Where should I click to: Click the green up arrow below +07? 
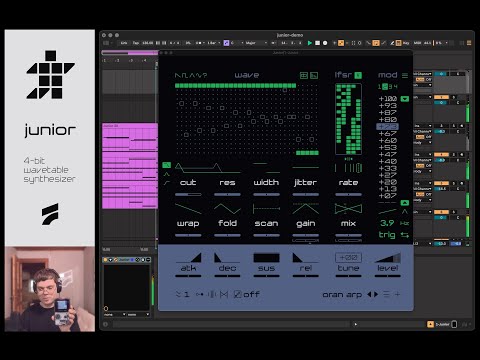[x=405, y=203]
